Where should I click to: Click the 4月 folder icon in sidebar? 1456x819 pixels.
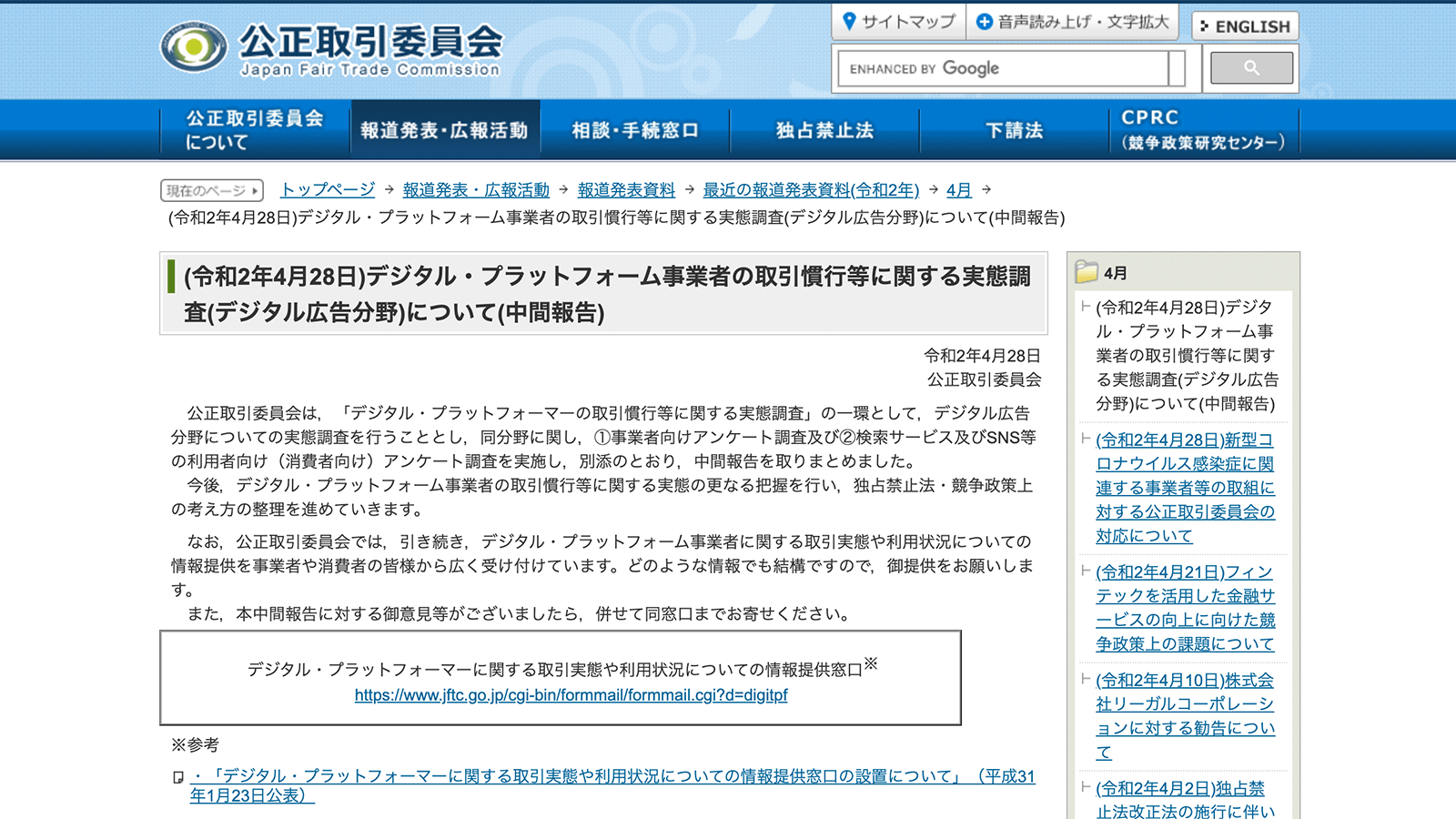1087,272
